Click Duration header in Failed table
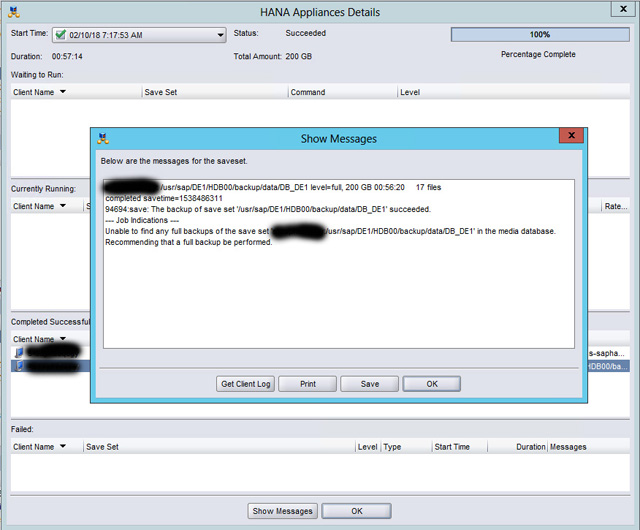The image size is (640, 530). (530, 447)
